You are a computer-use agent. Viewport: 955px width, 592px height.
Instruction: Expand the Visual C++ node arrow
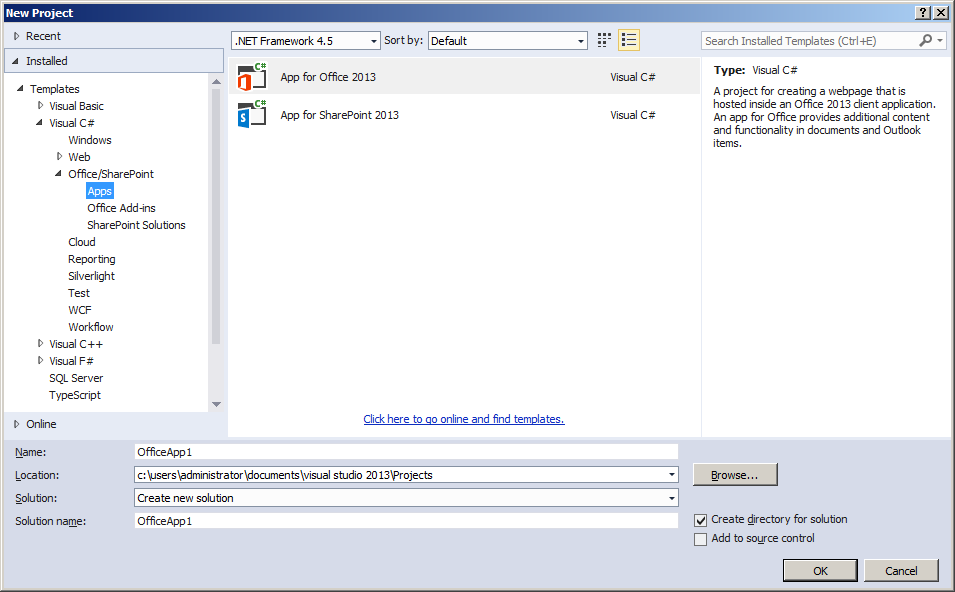coord(40,344)
